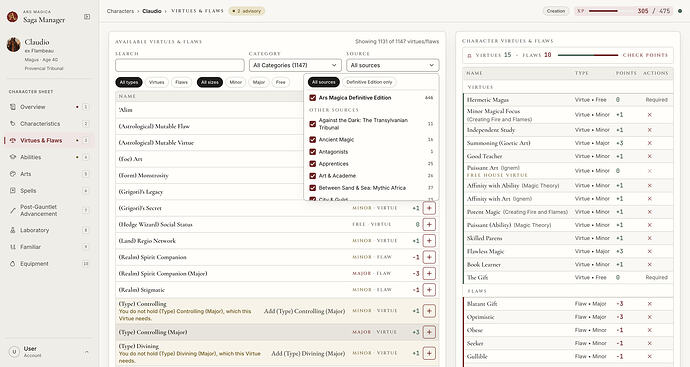690x367 pixels.
Task: Click the Saga Manager logo
Action: point(12,17)
